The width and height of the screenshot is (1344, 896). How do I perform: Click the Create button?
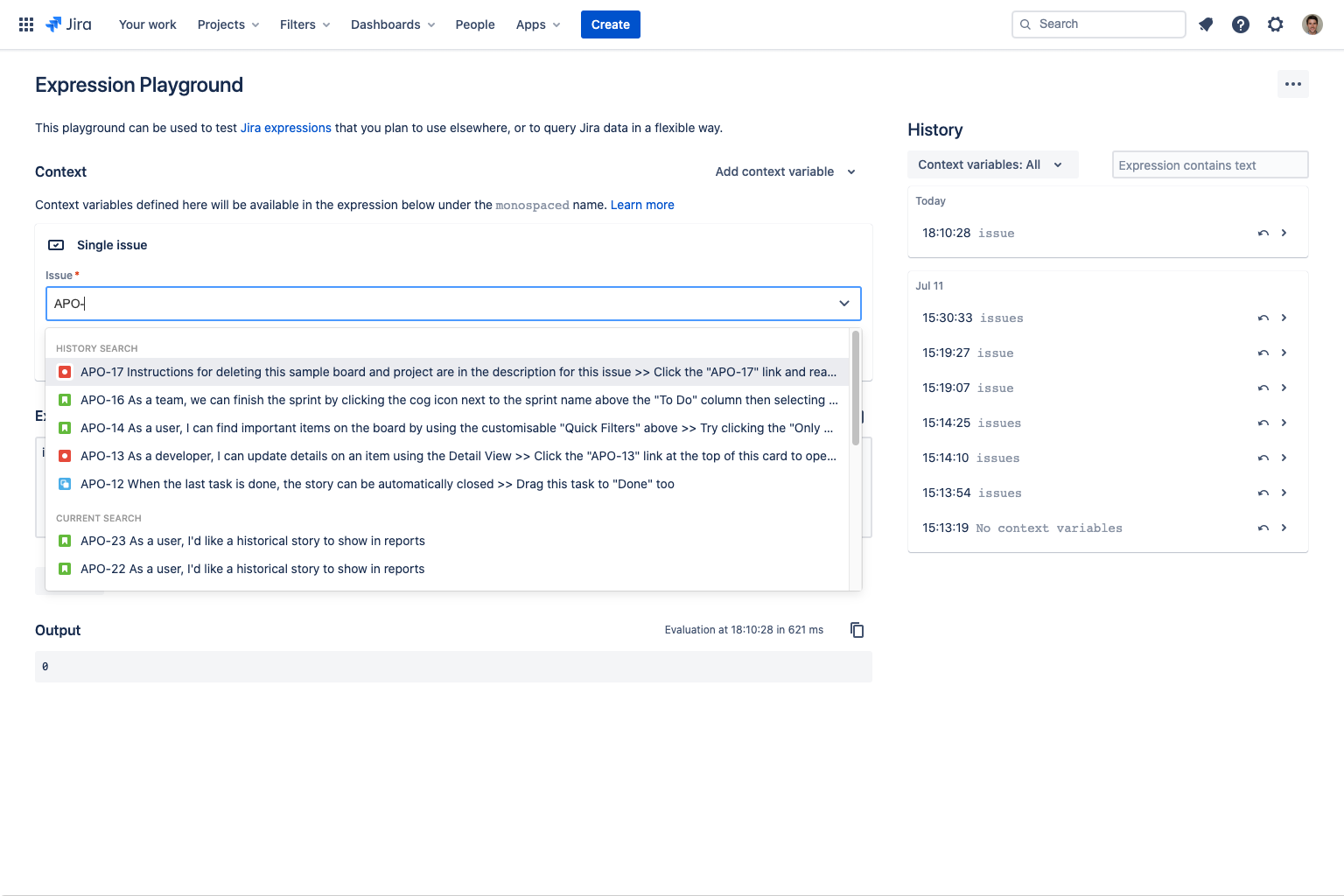(x=611, y=24)
